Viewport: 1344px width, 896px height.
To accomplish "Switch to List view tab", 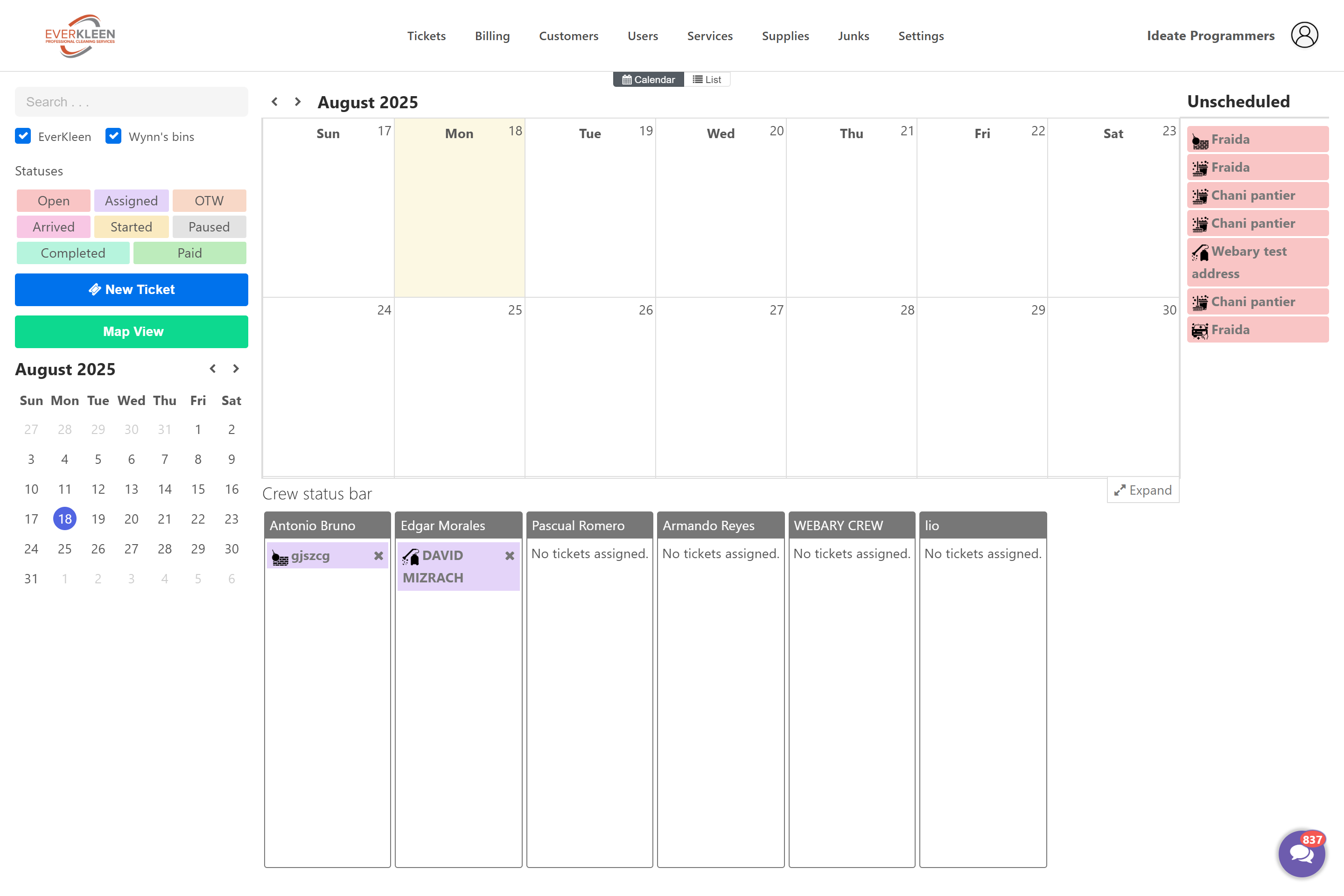I will [x=707, y=79].
